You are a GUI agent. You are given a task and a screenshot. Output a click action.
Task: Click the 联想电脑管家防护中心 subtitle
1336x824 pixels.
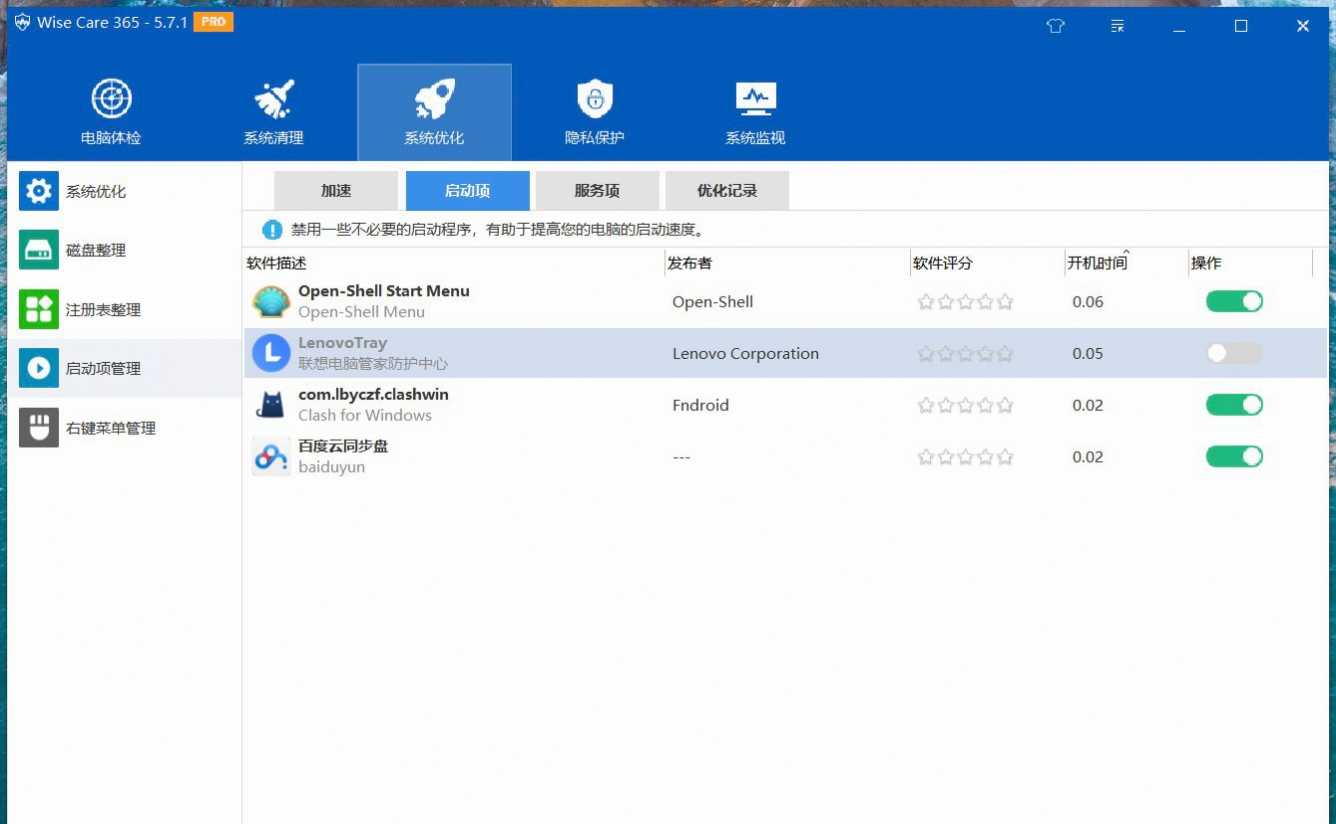[373, 364]
